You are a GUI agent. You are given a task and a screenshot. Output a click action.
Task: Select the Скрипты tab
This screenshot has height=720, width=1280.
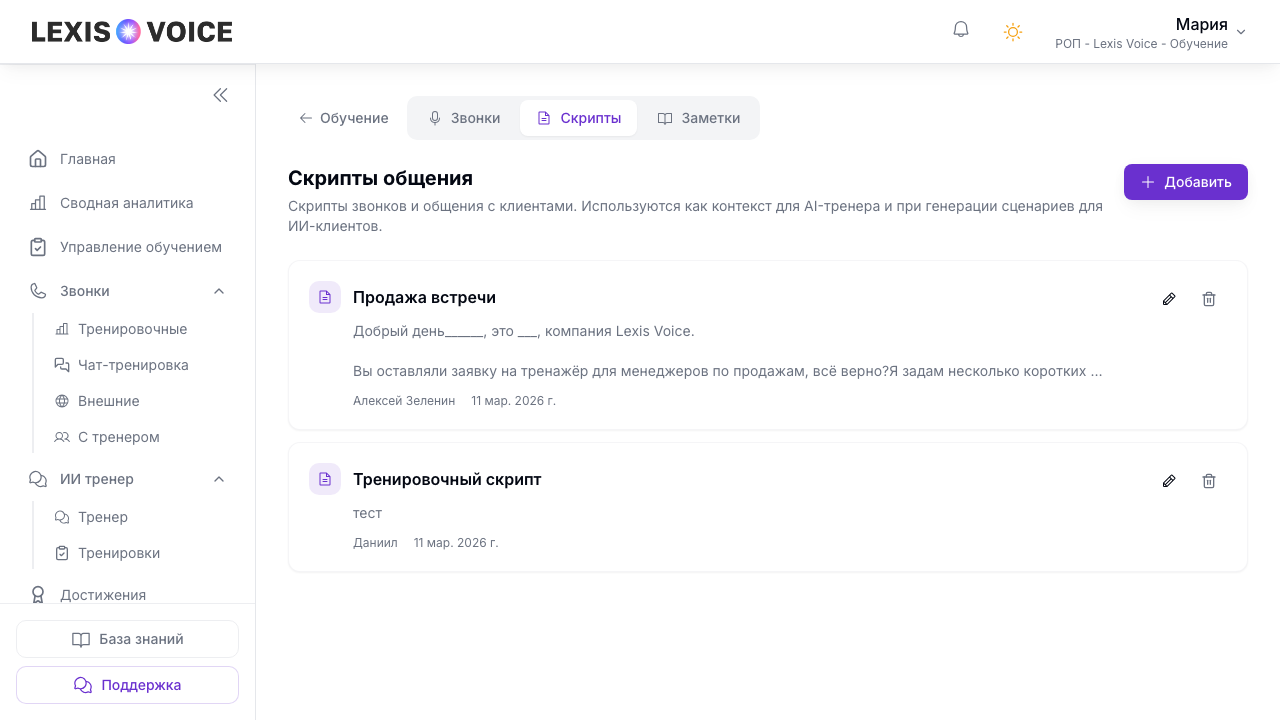coord(578,118)
